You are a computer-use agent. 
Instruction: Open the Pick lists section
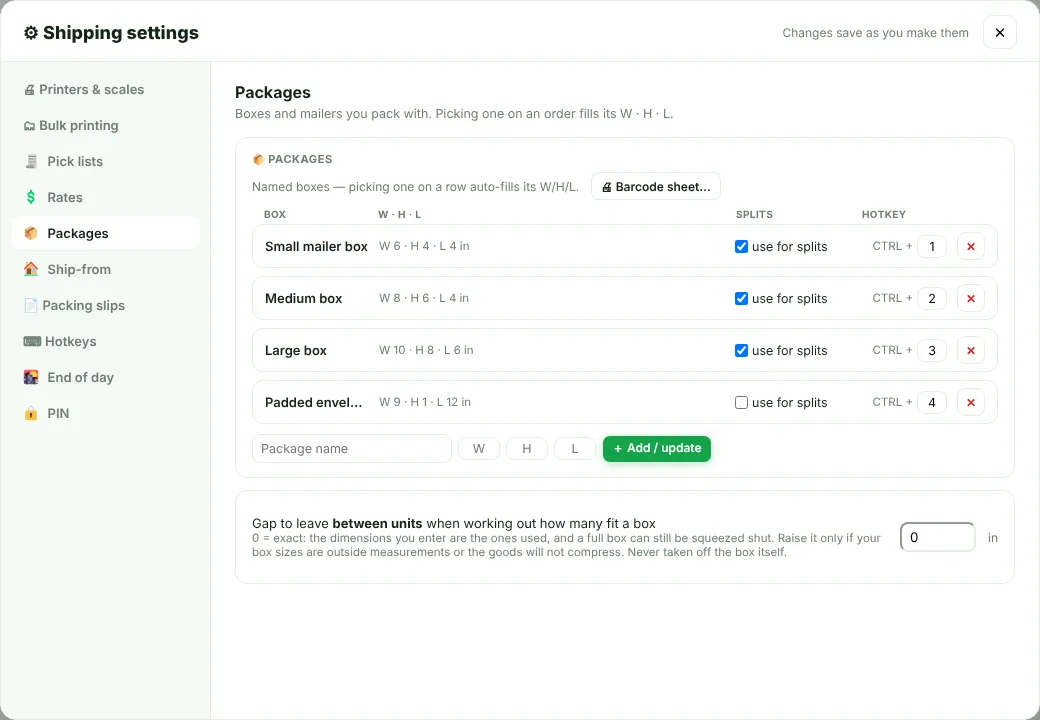click(105, 161)
